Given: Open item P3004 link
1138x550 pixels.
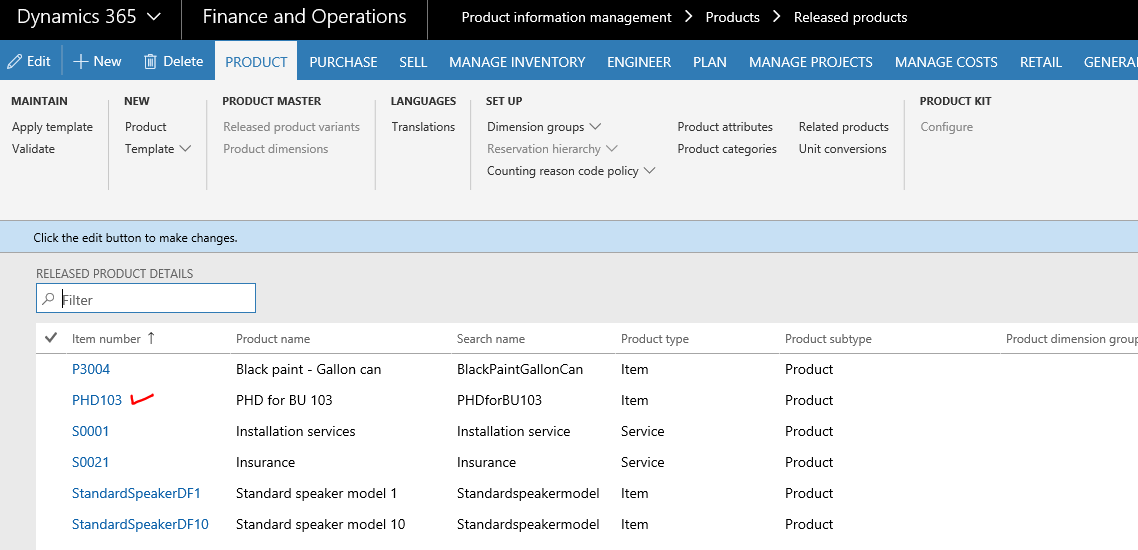Looking at the screenshot, I should [x=91, y=369].
